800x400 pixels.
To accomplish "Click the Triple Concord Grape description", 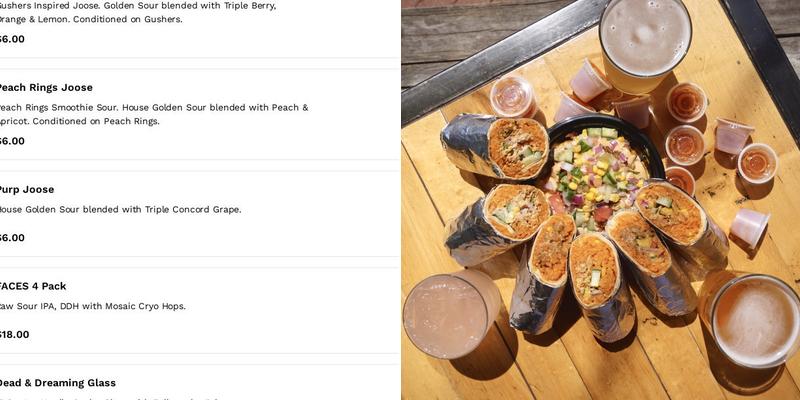I will (x=120, y=210).
